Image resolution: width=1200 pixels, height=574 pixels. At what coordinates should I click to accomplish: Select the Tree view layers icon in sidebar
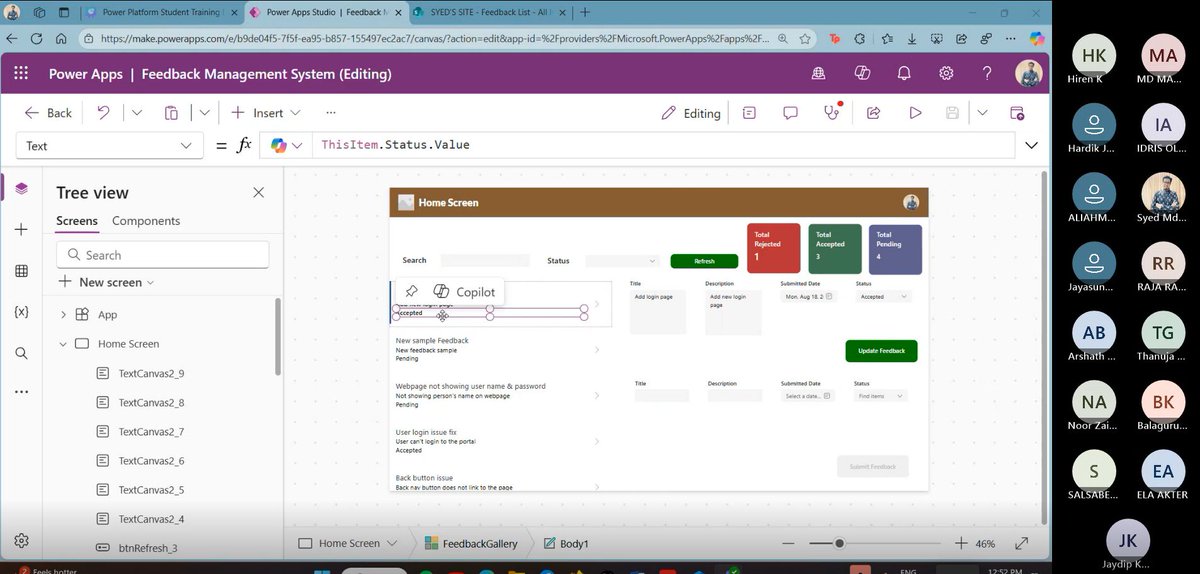click(x=22, y=188)
